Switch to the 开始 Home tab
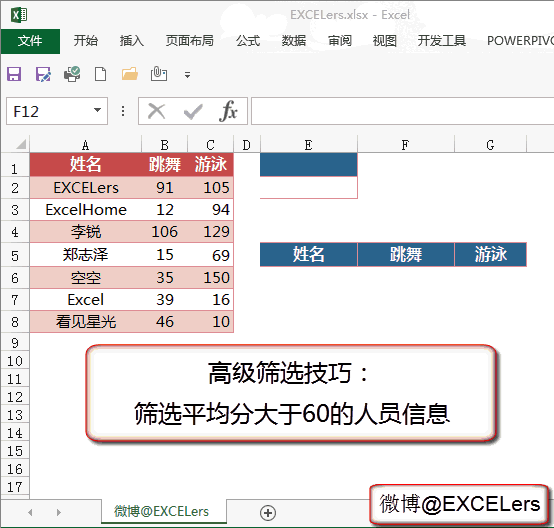The height and width of the screenshot is (528, 554). [86, 41]
